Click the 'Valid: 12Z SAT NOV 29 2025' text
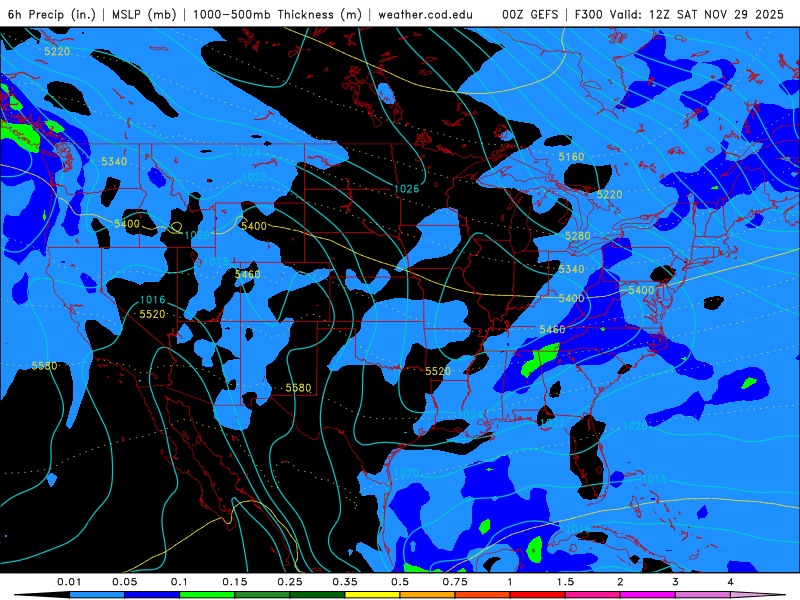This screenshot has height=600, width=800. click(698, 14)
